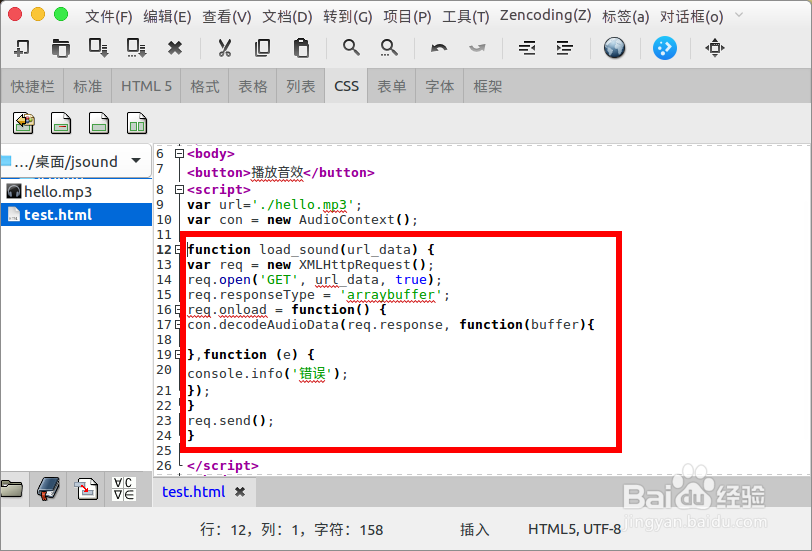Click the New file icon
812x551 pixels.
coord(22,48)
